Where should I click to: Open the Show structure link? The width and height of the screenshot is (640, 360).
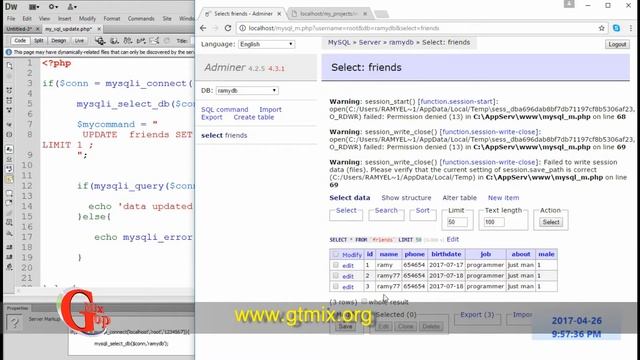(406, 198)
